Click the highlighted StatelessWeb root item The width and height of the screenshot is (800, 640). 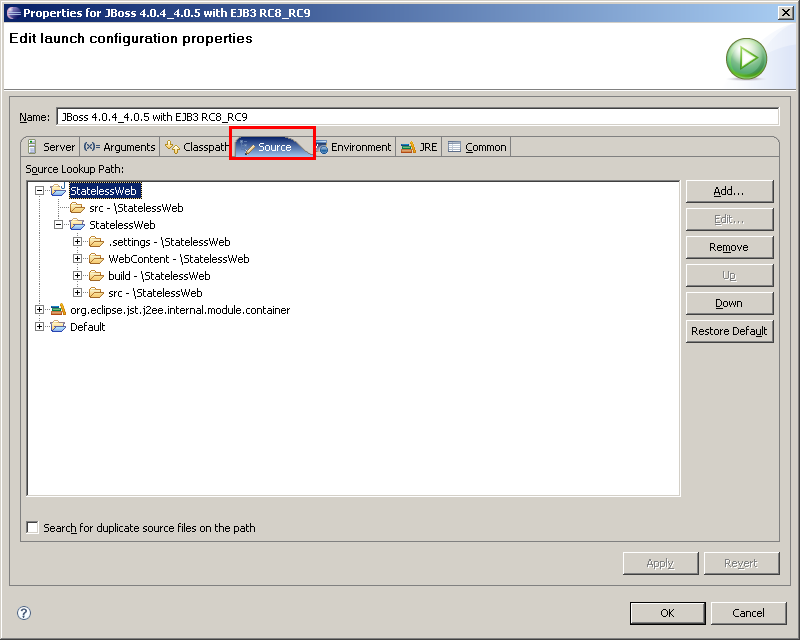tap(105, 191)
